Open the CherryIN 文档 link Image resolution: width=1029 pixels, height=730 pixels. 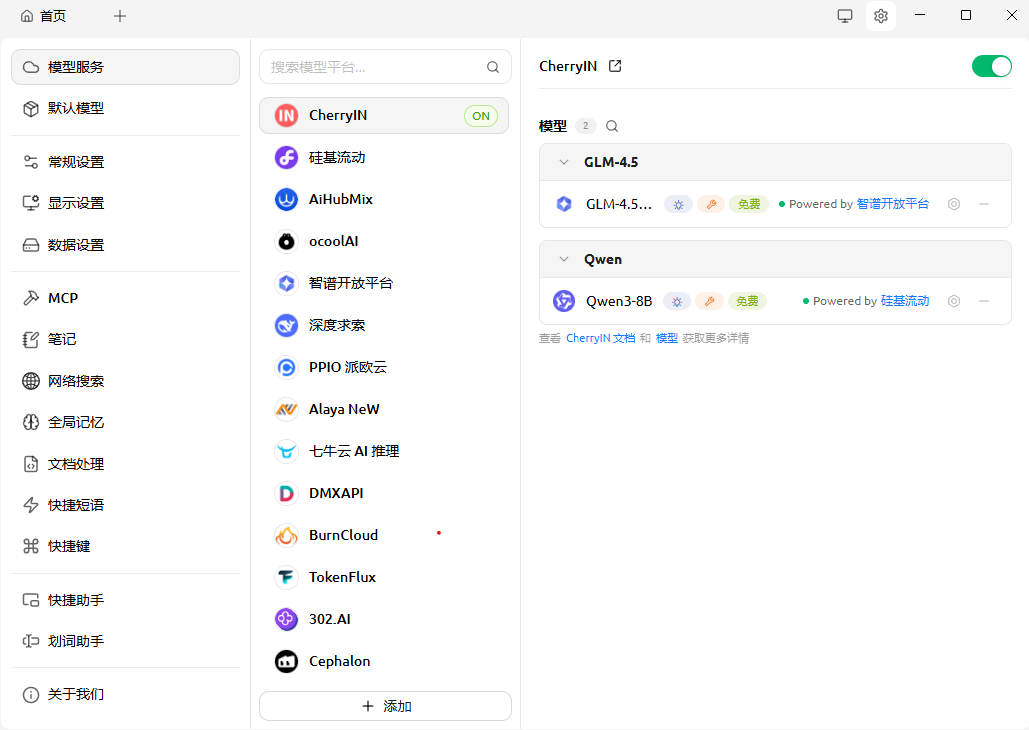click(600, 338)
